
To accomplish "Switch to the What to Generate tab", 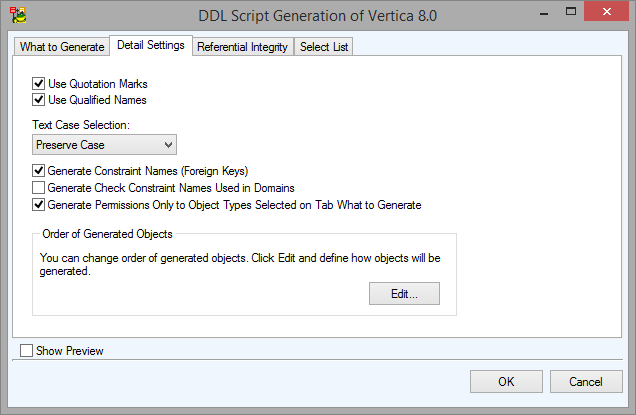I will [x=61, y=47].
